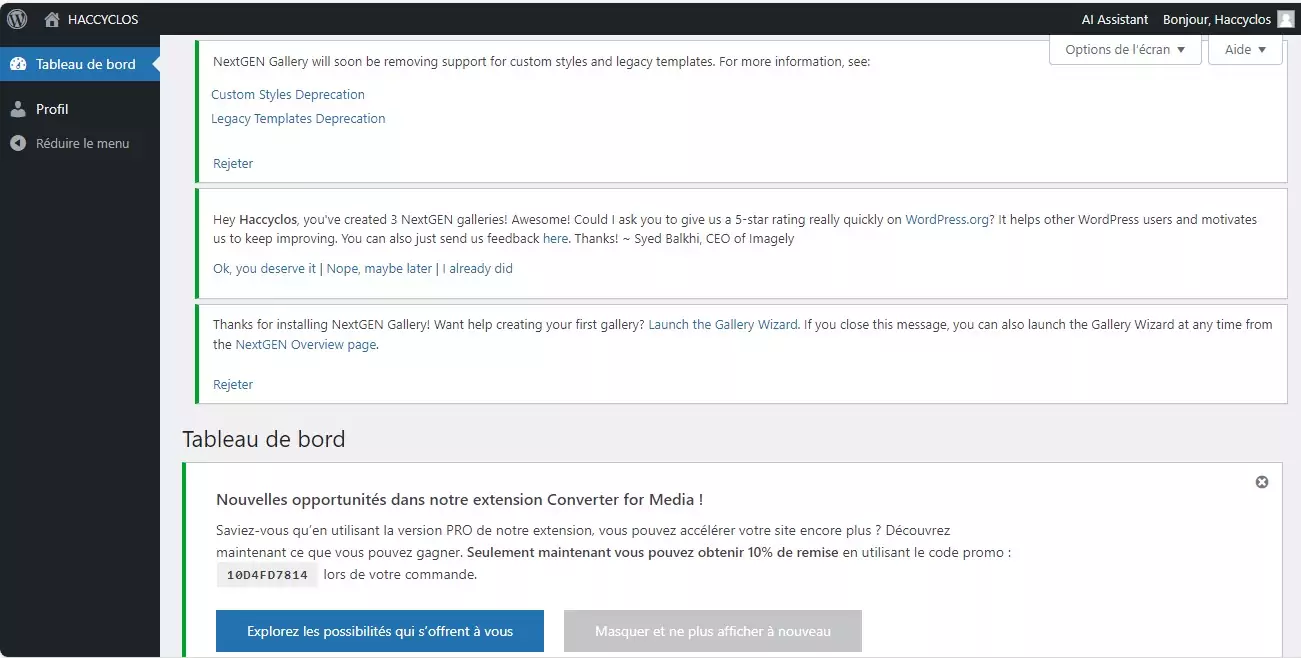Open Custom Styles Deprecation link

[288, 94]
